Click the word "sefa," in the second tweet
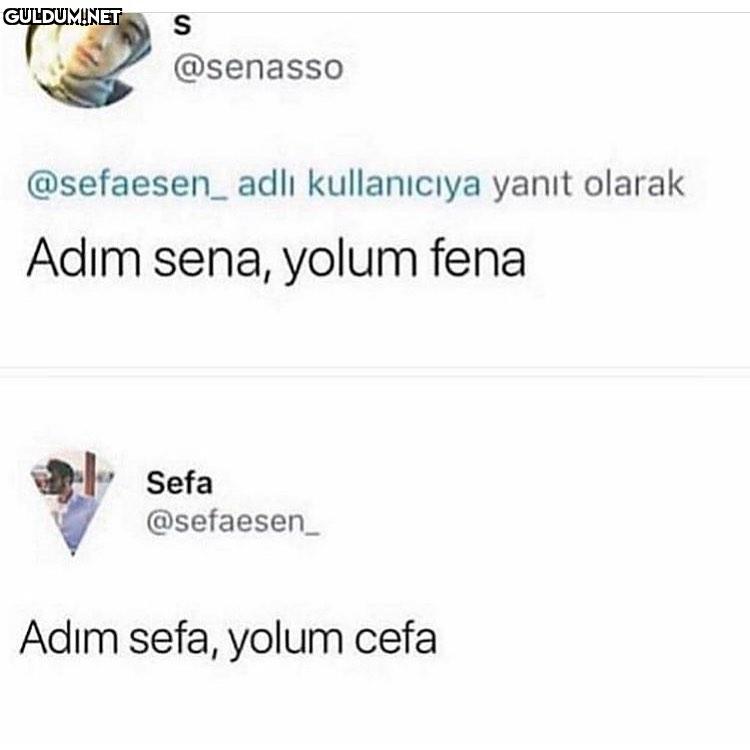 pos(170,638)
